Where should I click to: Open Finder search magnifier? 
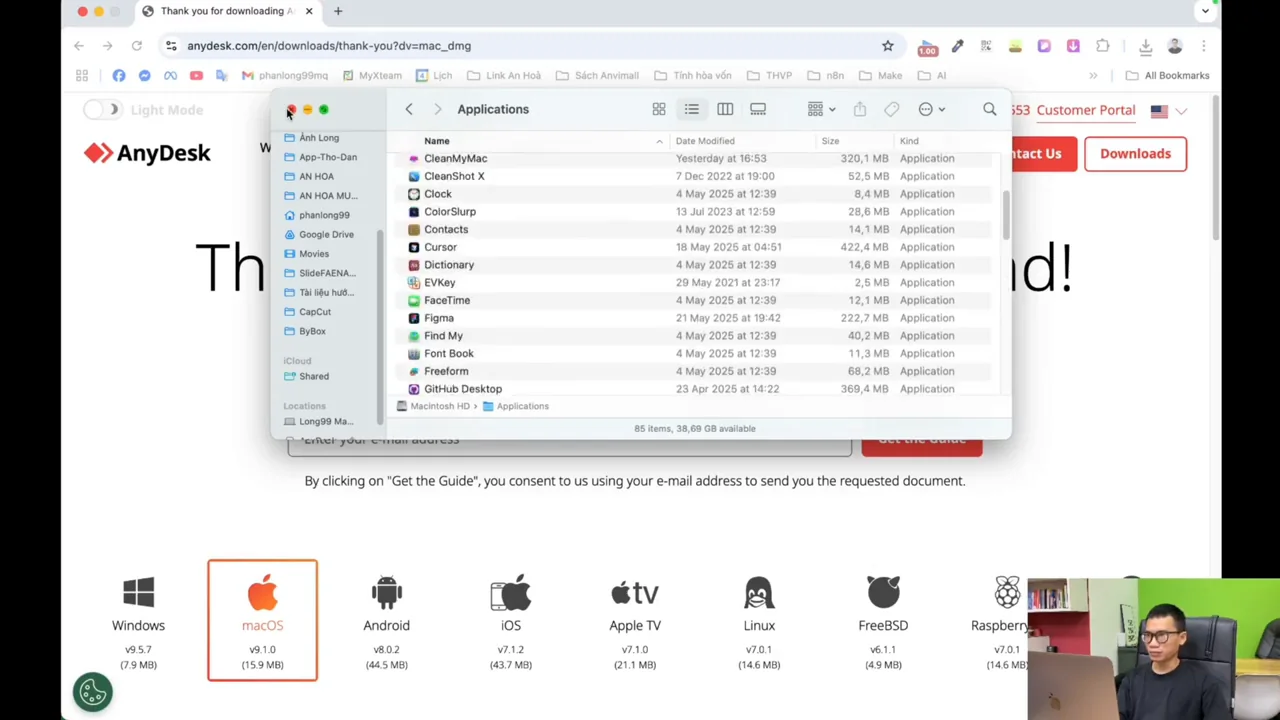[x=990, y=109]
